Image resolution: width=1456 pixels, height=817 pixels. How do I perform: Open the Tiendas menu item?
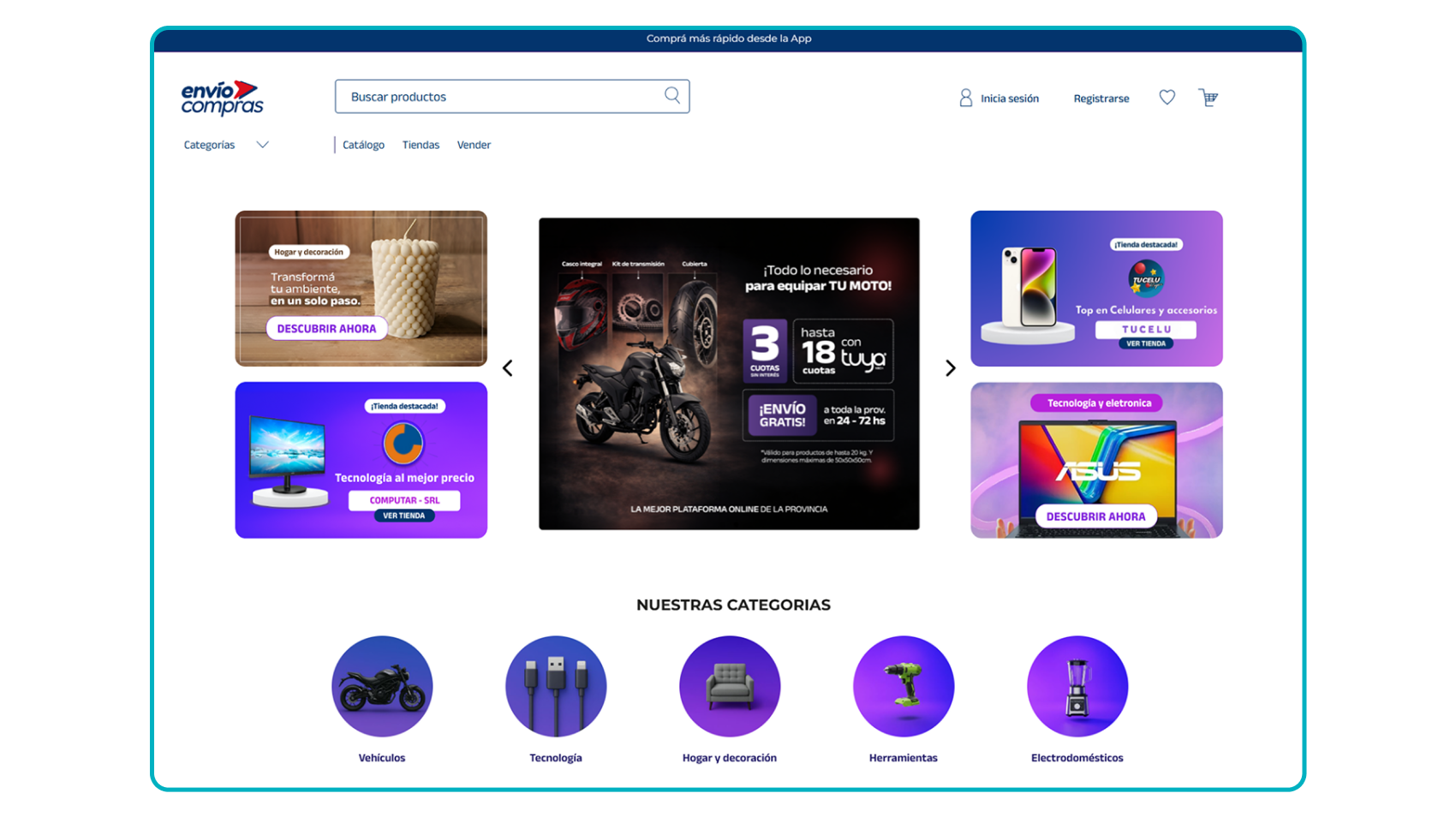[x=421, y=145]
